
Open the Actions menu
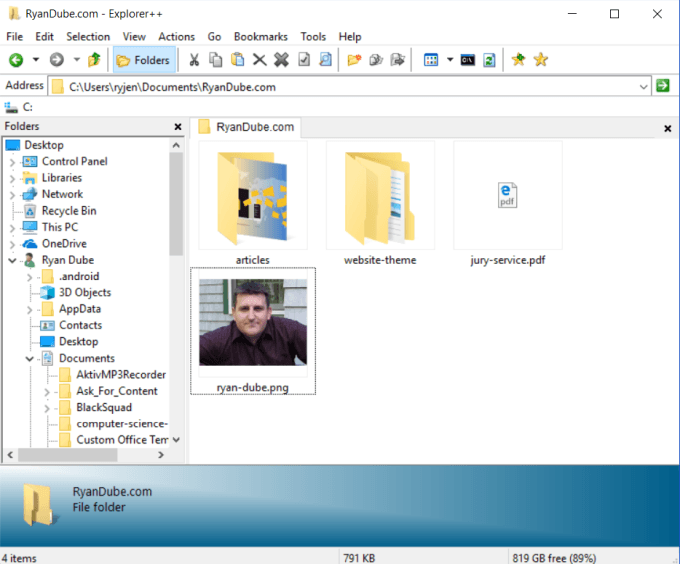pos(177,37)
